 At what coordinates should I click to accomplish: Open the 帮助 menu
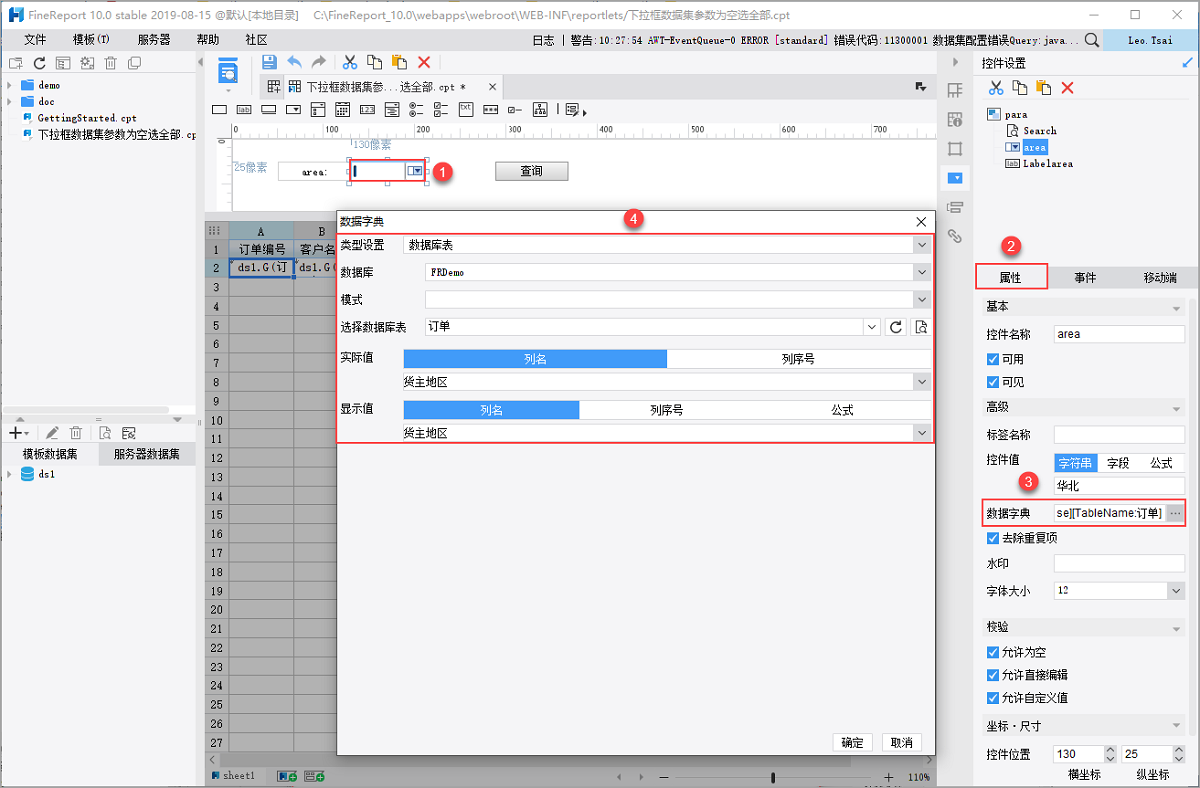(208, 40)
